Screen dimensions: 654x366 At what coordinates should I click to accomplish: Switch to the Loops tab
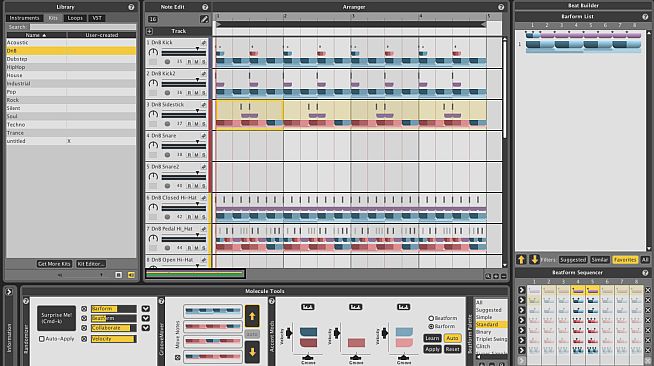click(75, 18)
